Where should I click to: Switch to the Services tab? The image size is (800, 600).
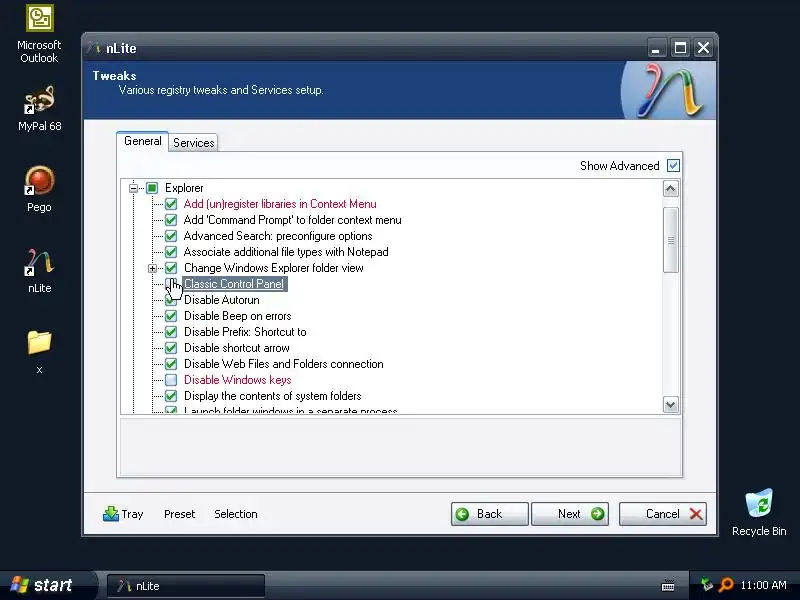pos(193,143)
